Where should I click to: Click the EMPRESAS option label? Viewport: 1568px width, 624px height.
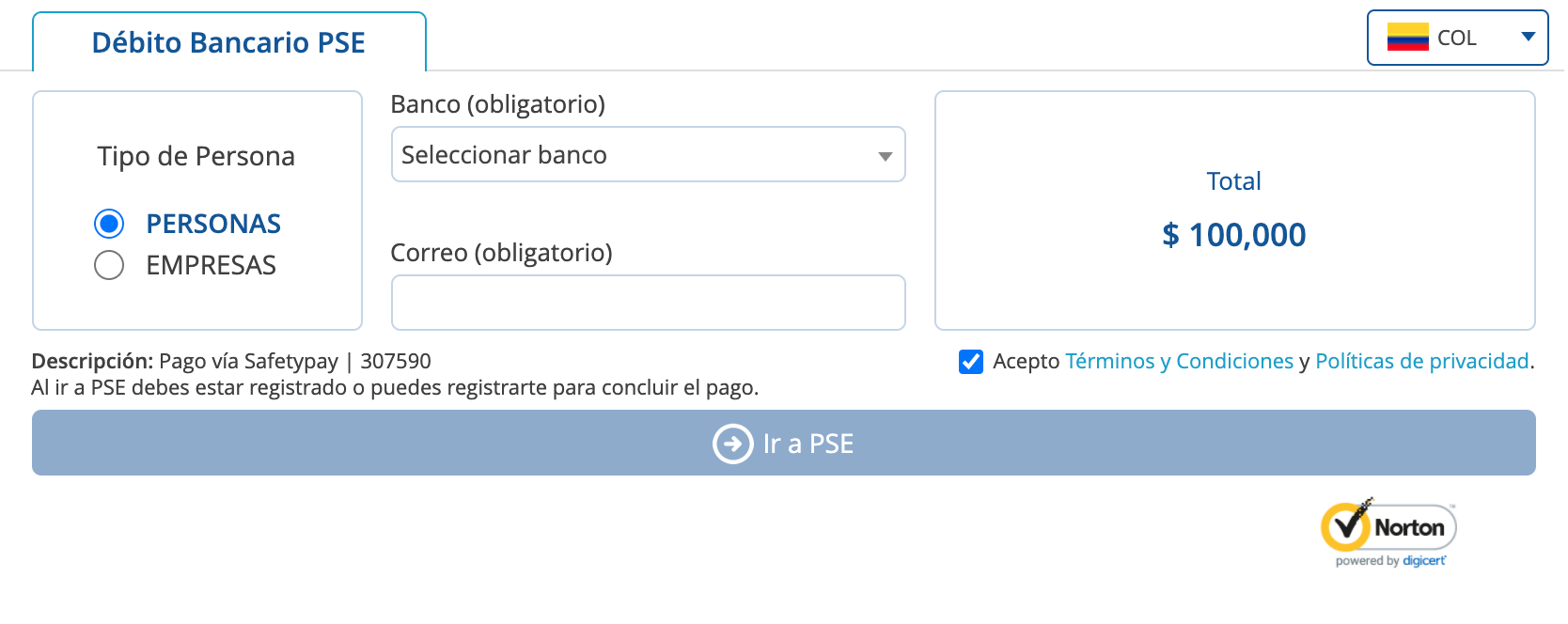(x=211, y=266)
